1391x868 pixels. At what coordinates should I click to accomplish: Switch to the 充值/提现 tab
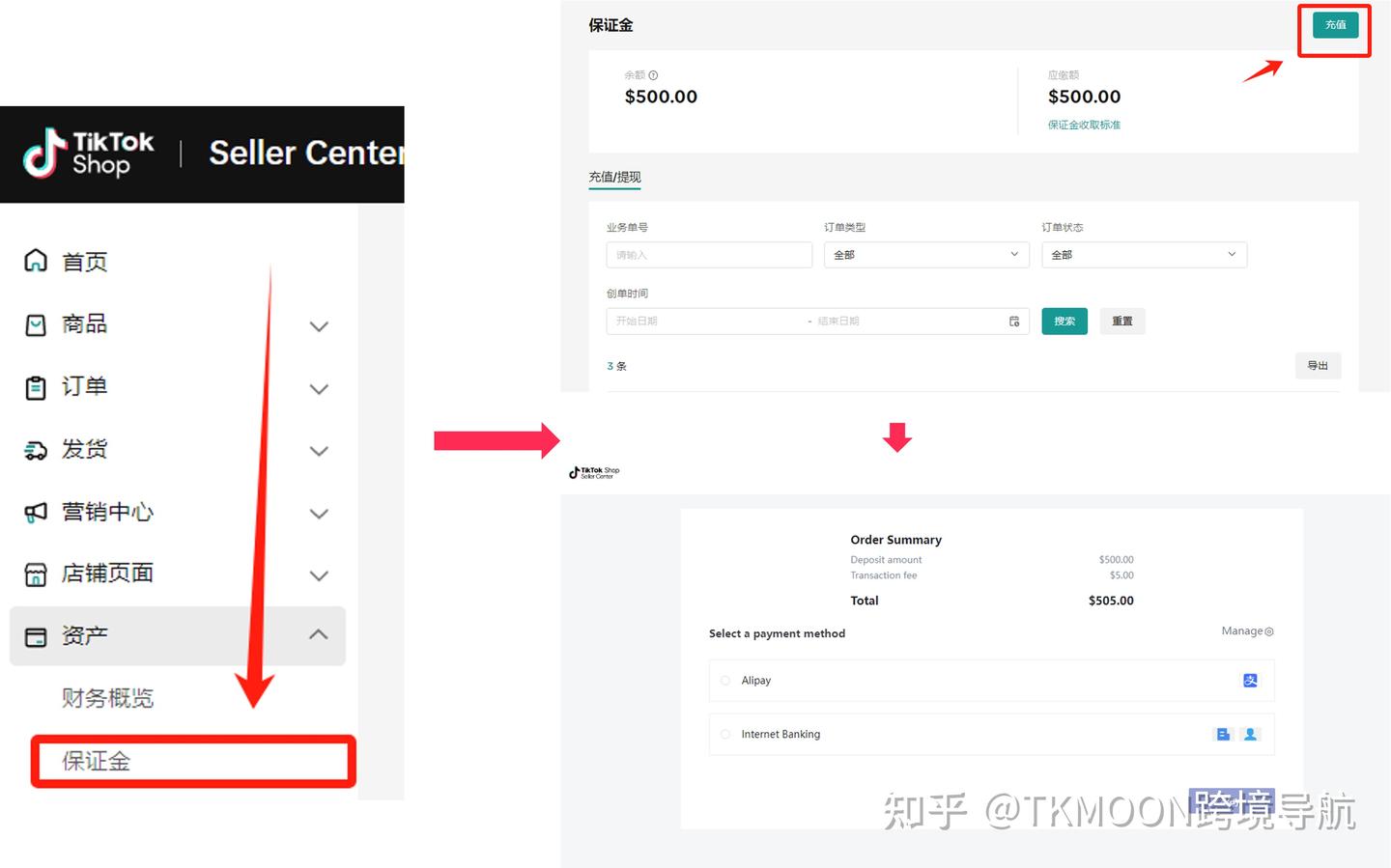pyautogui.click(x=615, y=177)
